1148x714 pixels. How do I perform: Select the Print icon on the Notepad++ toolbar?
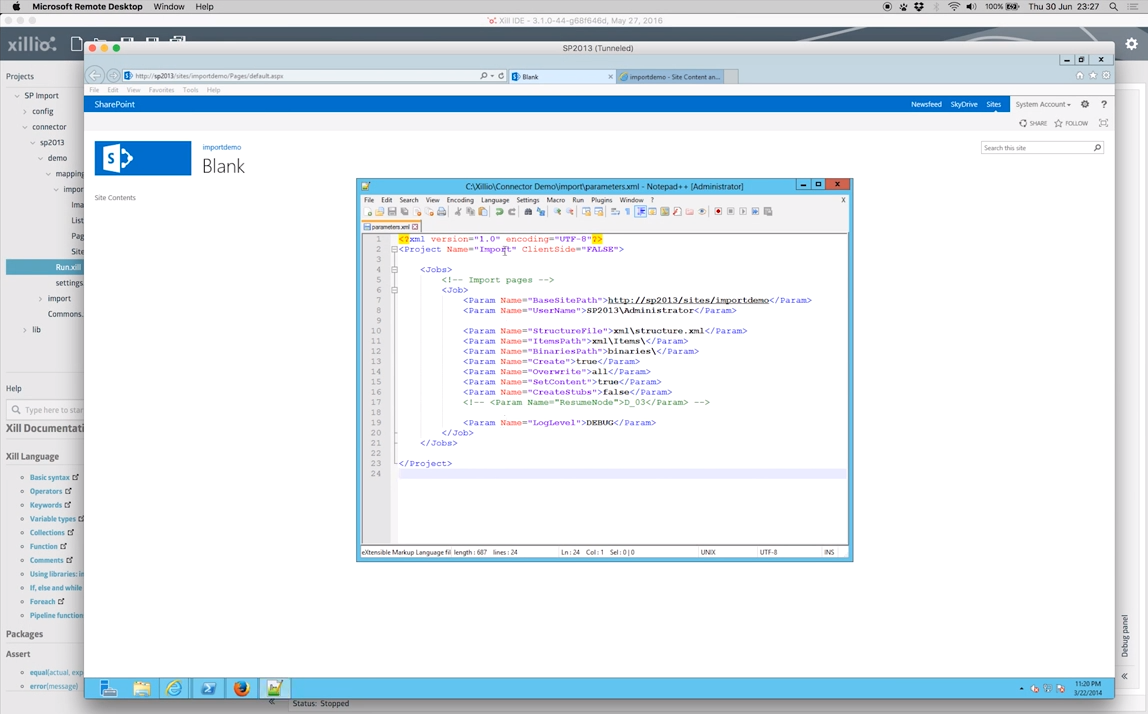click(x=441, y=210)
